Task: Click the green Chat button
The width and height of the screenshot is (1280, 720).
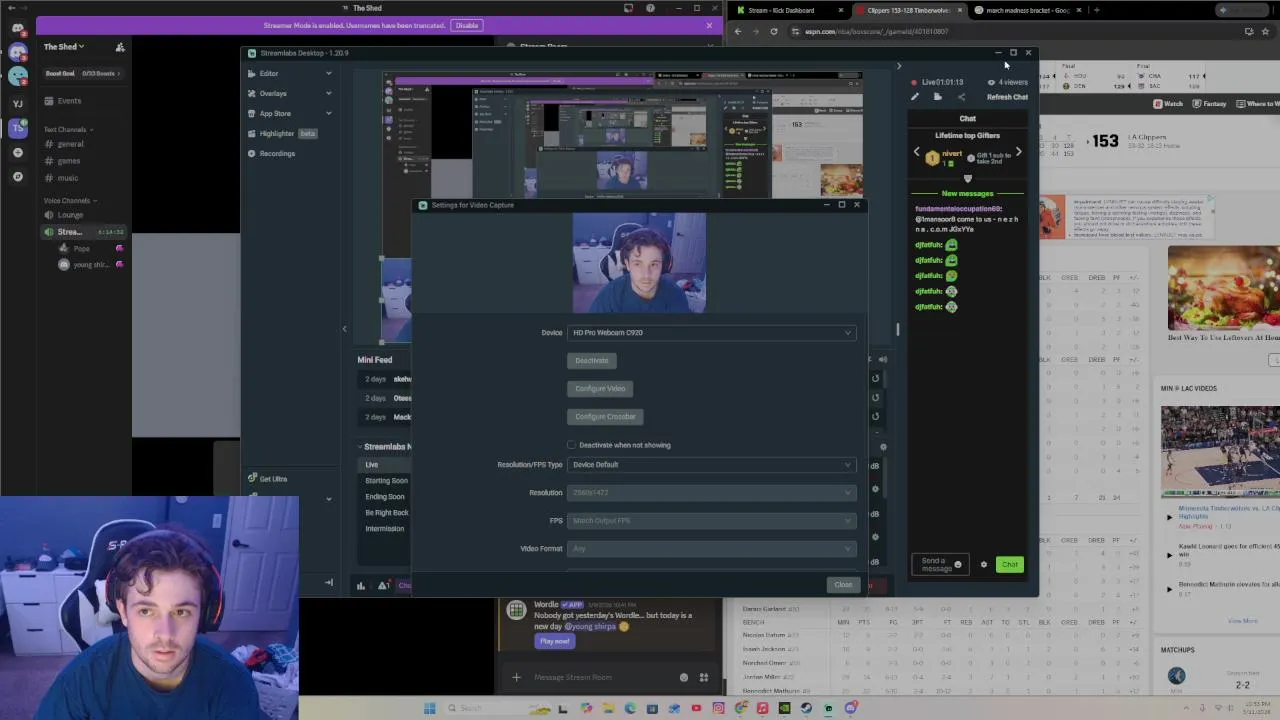Action: (x=1009, y=565)
